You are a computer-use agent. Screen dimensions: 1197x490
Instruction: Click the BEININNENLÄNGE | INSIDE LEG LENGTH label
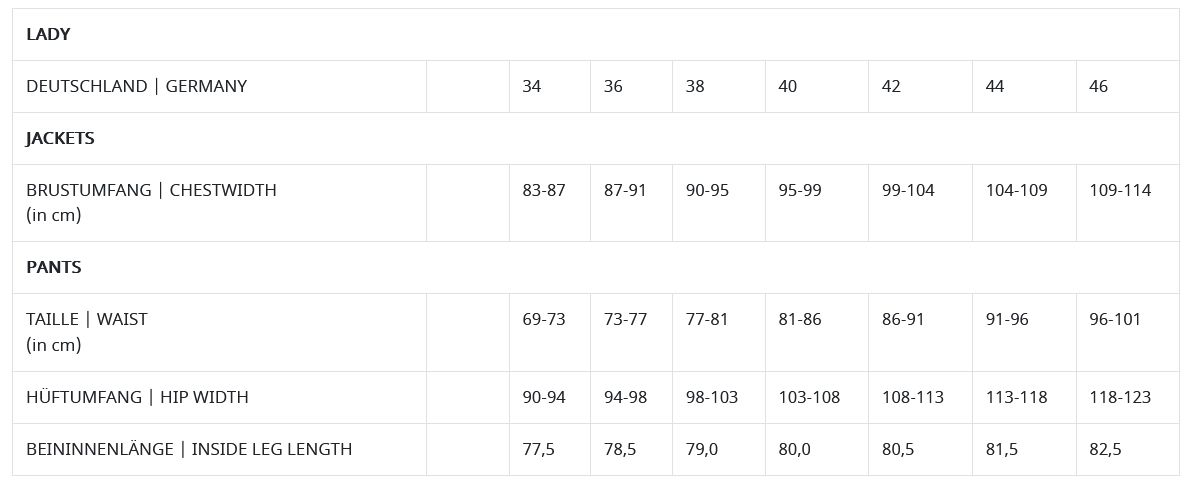click(189, 449)
